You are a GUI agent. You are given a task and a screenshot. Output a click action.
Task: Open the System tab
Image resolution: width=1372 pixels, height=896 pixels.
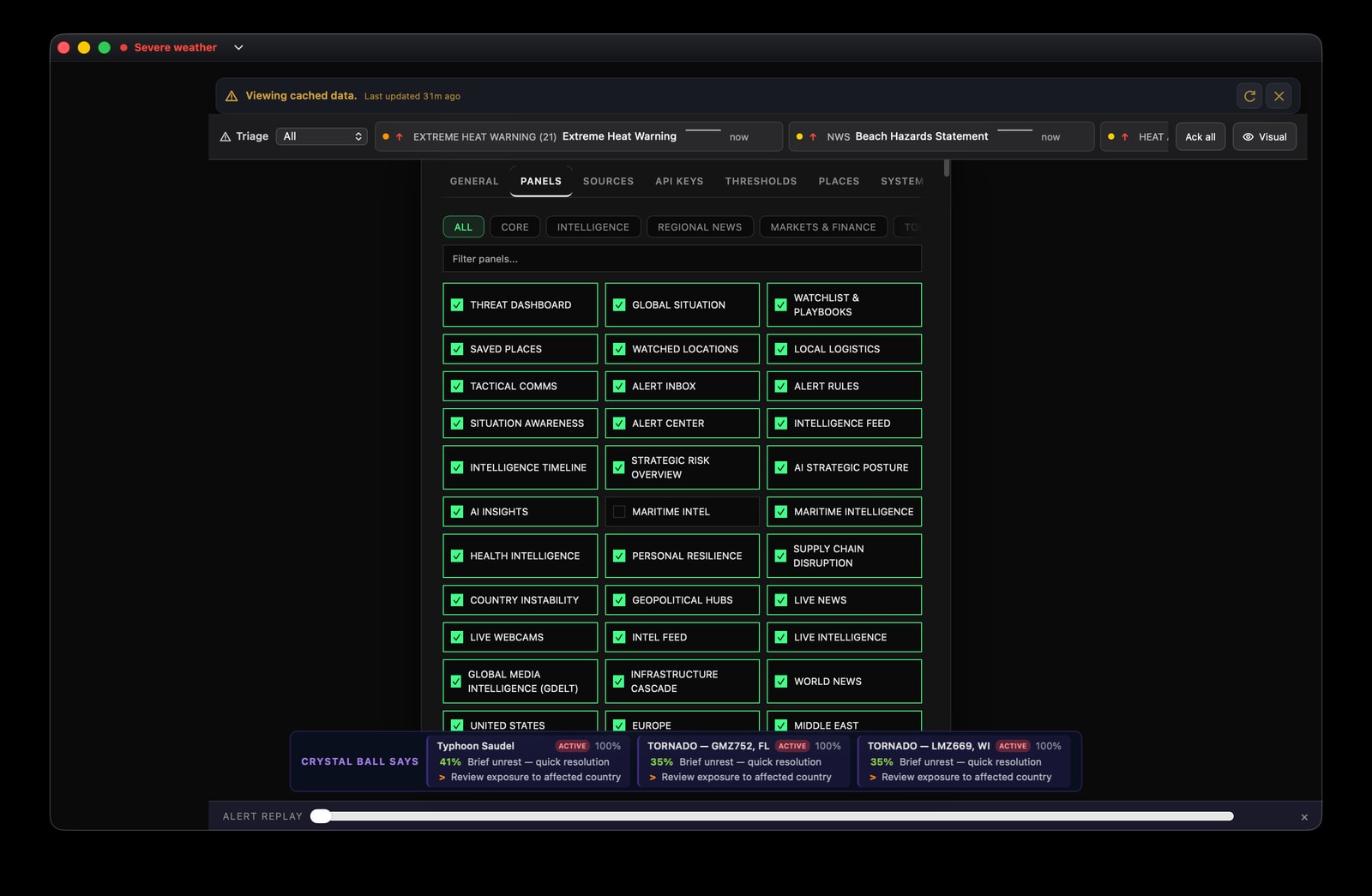click(x=901, y=181)
